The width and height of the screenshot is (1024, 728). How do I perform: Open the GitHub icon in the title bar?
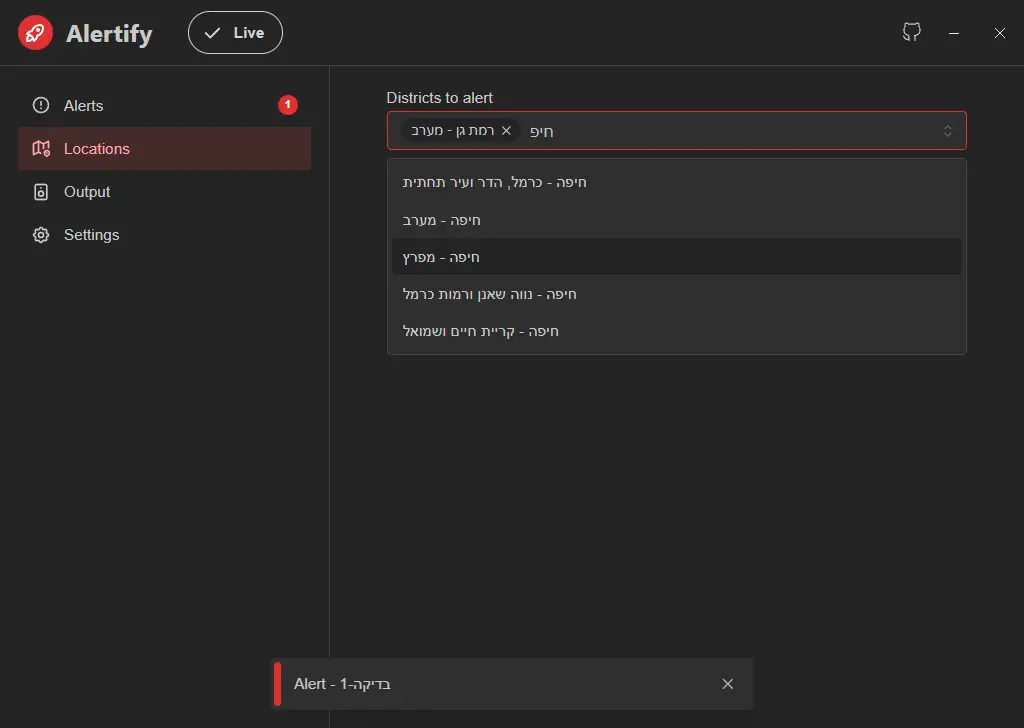coord(911,32)
